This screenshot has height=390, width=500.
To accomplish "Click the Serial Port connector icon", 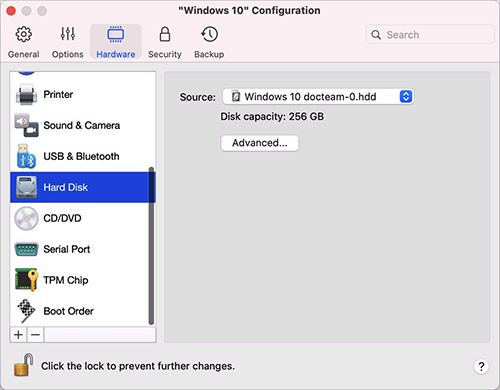I will pos(26,249).
